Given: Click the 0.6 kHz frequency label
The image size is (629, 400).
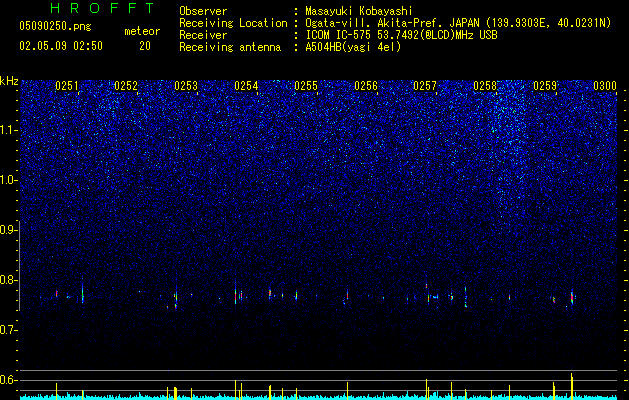Looking at the screenshot, I should (8, 380).
